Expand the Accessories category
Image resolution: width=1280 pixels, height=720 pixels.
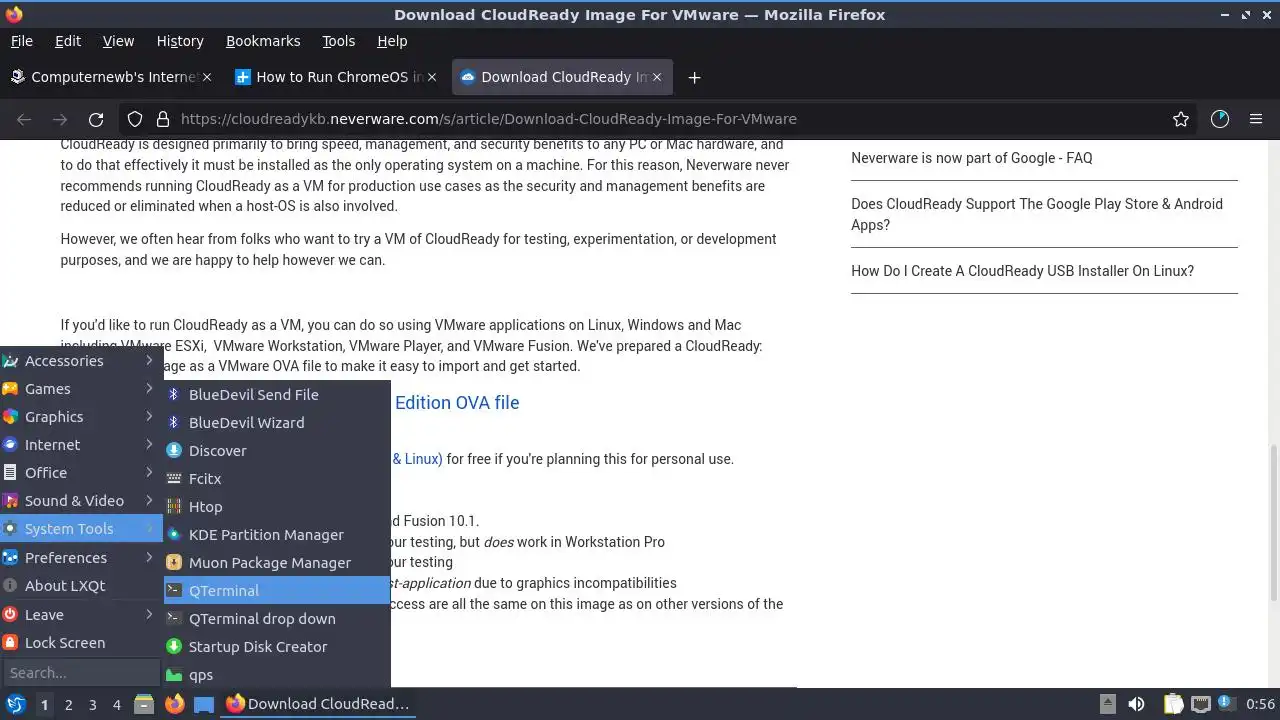[x=81, y=360]
